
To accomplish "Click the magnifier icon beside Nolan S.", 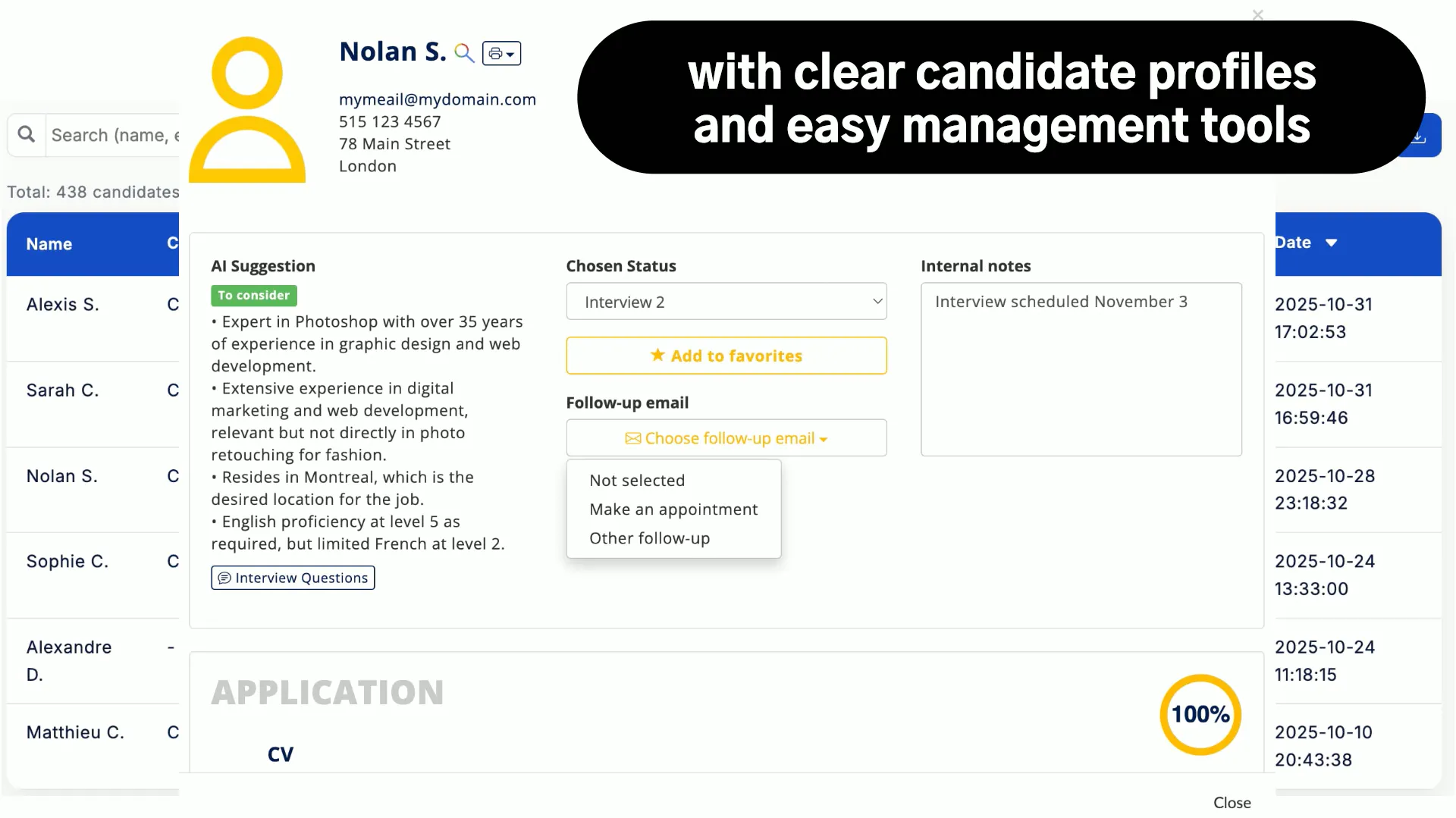I will [x=464, y=53].
